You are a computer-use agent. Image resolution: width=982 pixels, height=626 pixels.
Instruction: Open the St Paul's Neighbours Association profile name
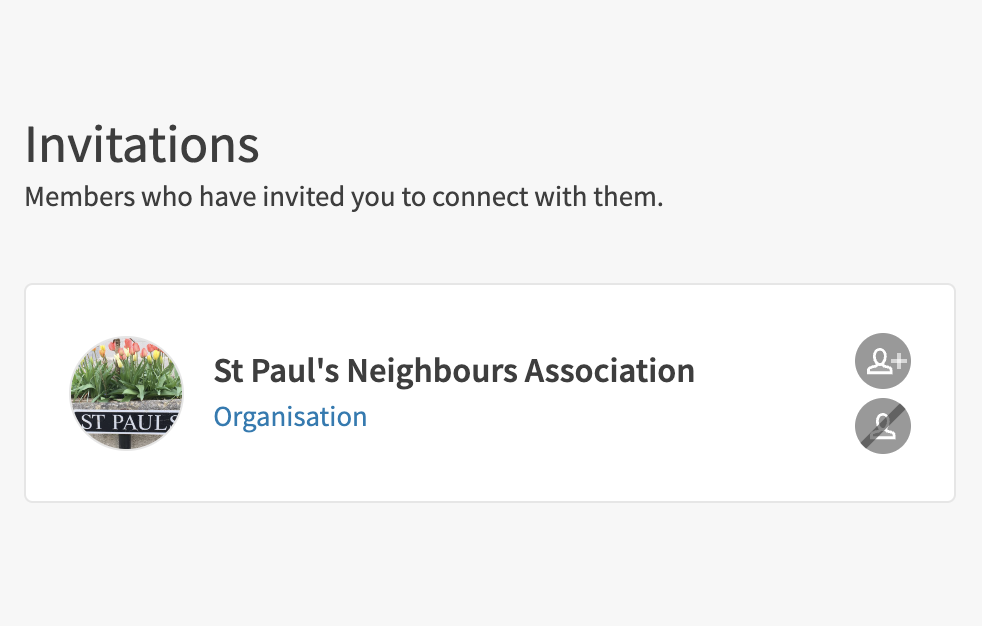pyautogui.click(x=454, y=371)
